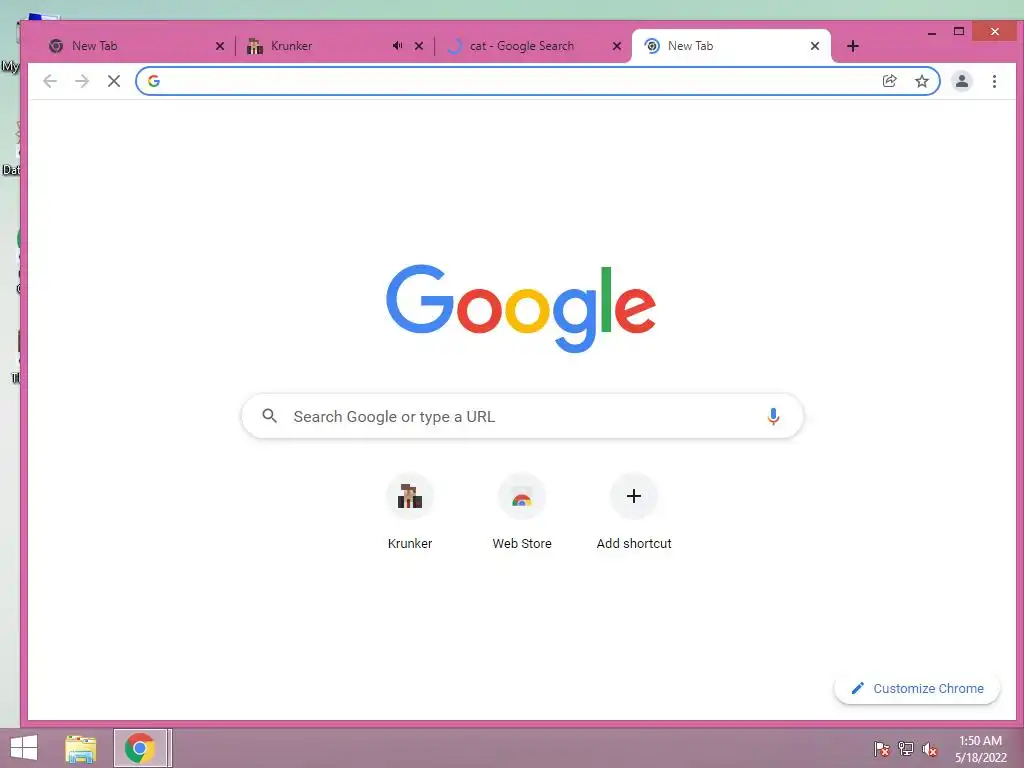Image resolution: width=1024 pixels, height=768 pixels.
Task: Mute the Krunker tab audio icon
Action: pos(397,46)
